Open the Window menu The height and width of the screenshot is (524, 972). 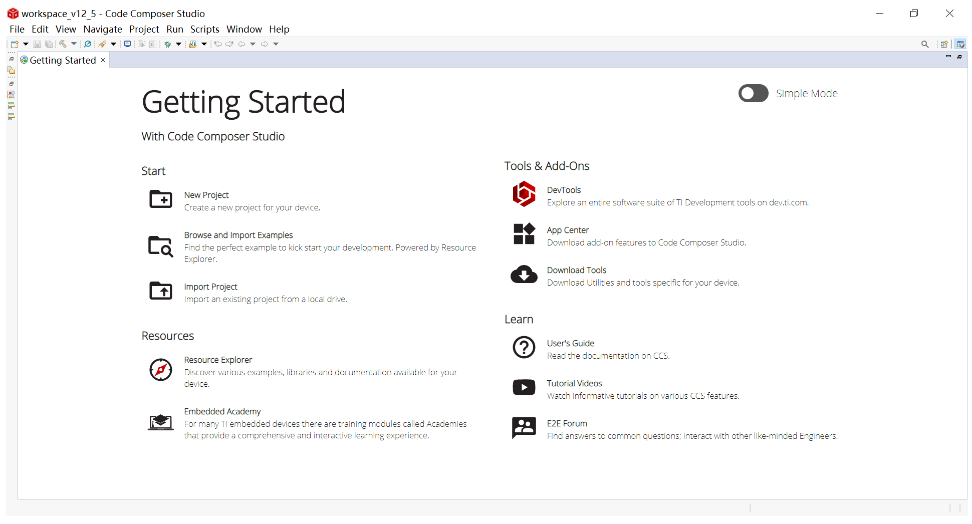point(244,29)
